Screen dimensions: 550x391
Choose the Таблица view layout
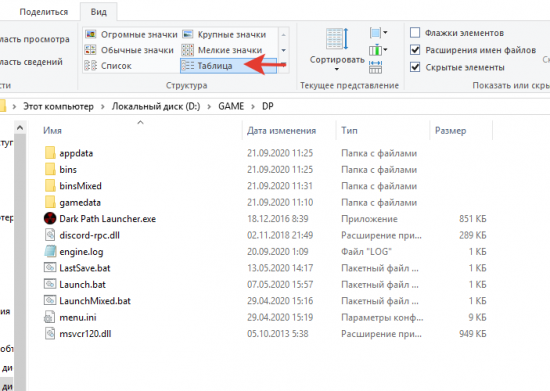(228, 66)
